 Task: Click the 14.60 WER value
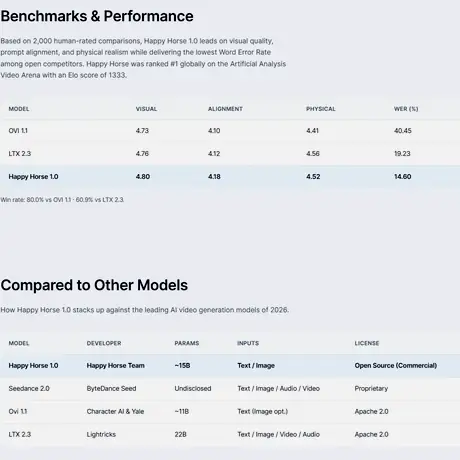tap(402, 177)
